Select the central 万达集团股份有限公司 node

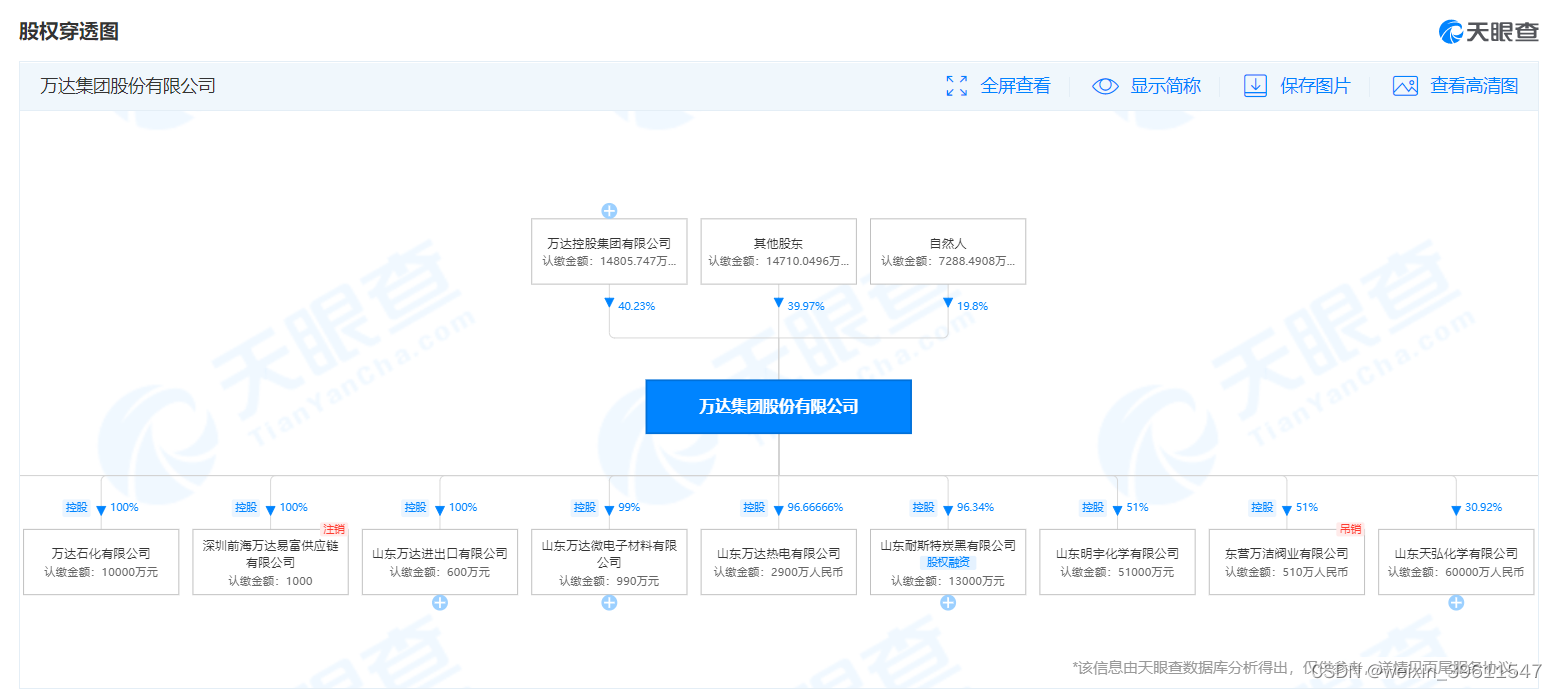tap(778, 406)
